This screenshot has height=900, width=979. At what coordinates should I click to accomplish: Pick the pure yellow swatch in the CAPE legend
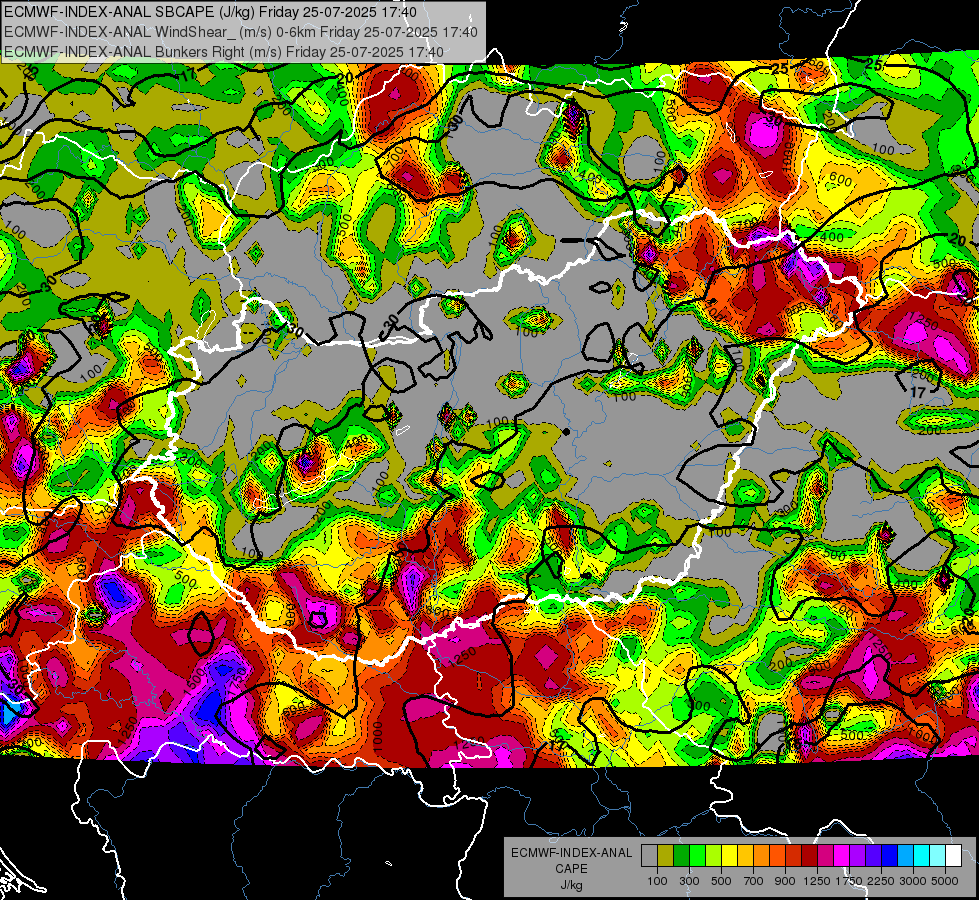[x=729, y=856]
